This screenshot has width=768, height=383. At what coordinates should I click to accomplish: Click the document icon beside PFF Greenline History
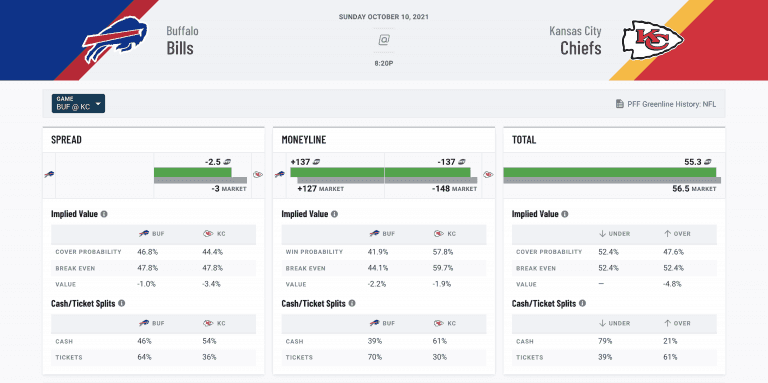tap(620, 104)
